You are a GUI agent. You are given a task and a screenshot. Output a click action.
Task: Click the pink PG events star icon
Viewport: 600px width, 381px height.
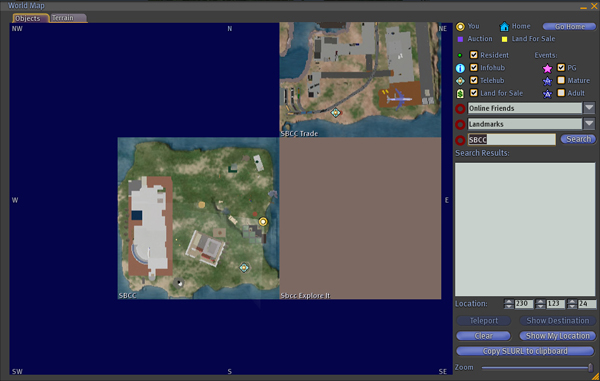[548, 68]
